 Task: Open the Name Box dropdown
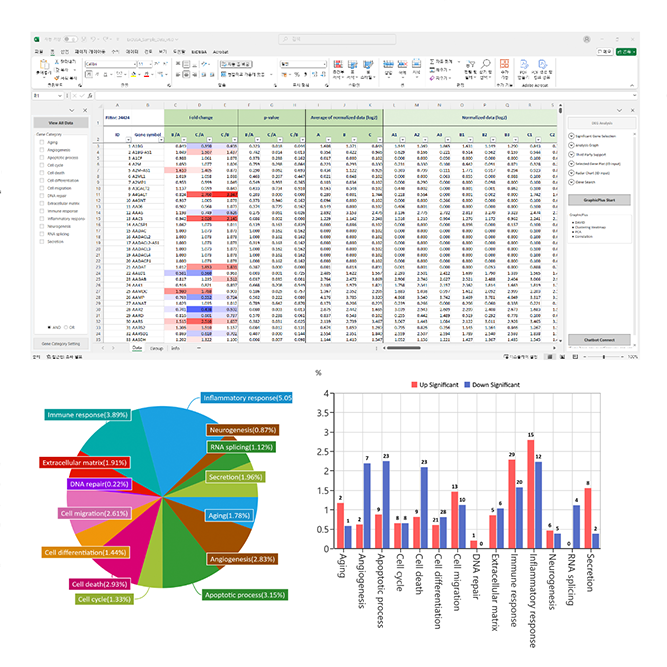click(59, 96)
